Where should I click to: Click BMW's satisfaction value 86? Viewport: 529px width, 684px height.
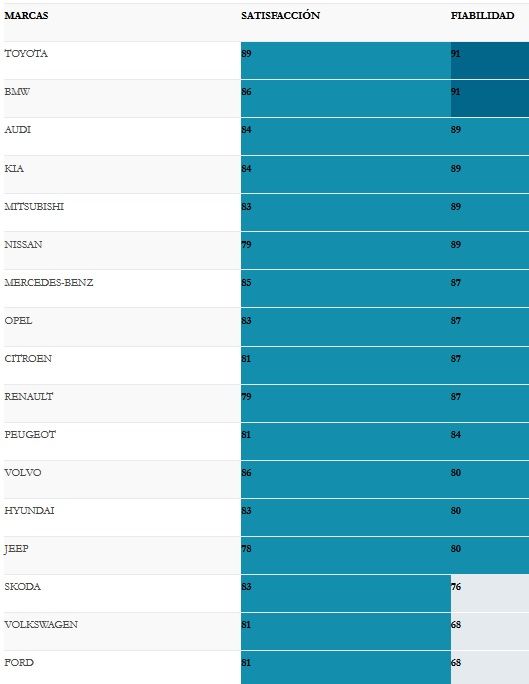pos(246,92)
